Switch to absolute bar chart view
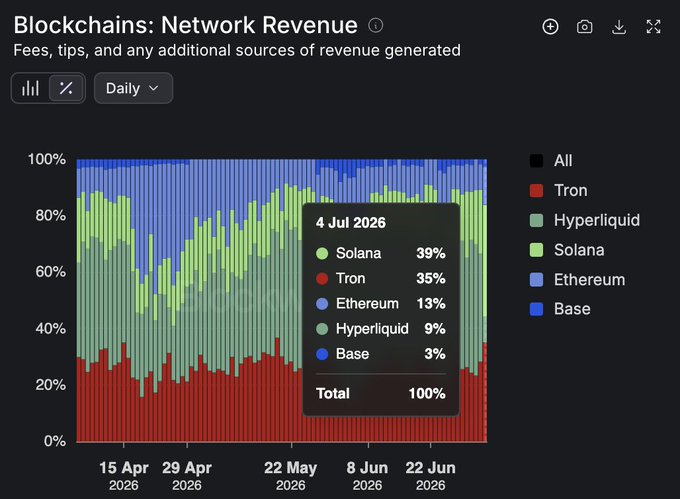680x499 pixels. (30, 88)
